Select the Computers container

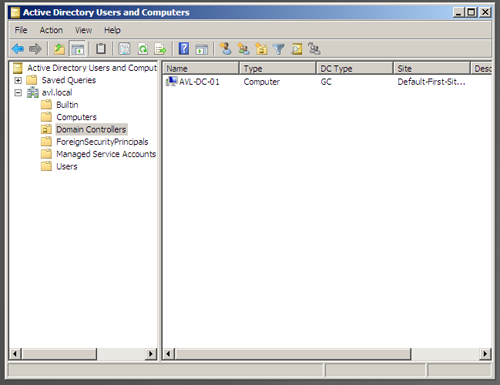(x=76, y=117)
